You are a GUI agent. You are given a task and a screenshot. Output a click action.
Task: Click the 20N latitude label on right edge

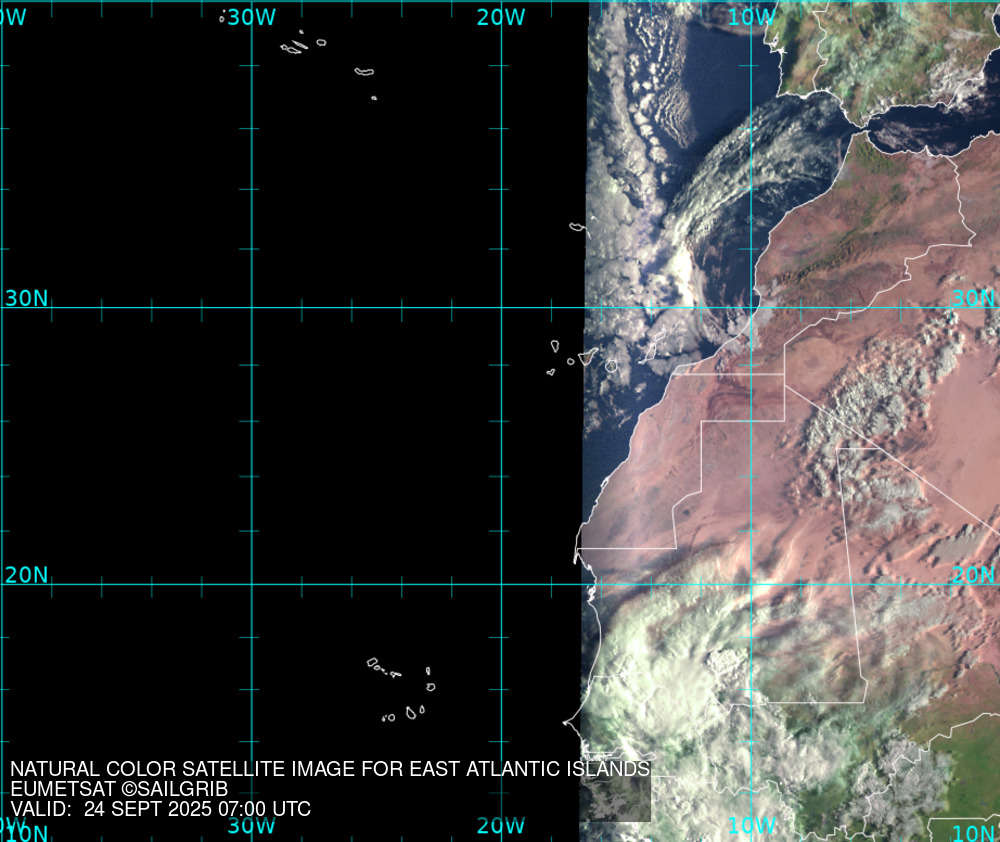pyautogui.click(x=972, y=575)
